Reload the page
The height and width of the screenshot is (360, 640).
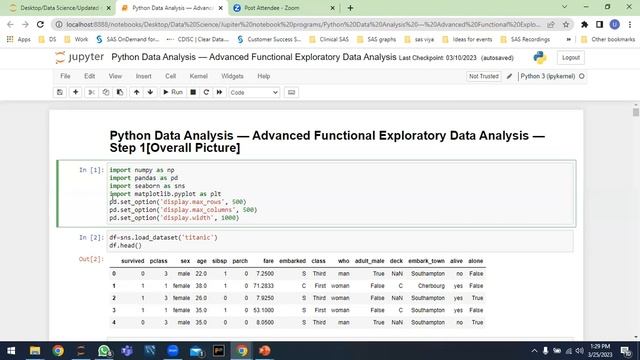(x=40, y=24)
